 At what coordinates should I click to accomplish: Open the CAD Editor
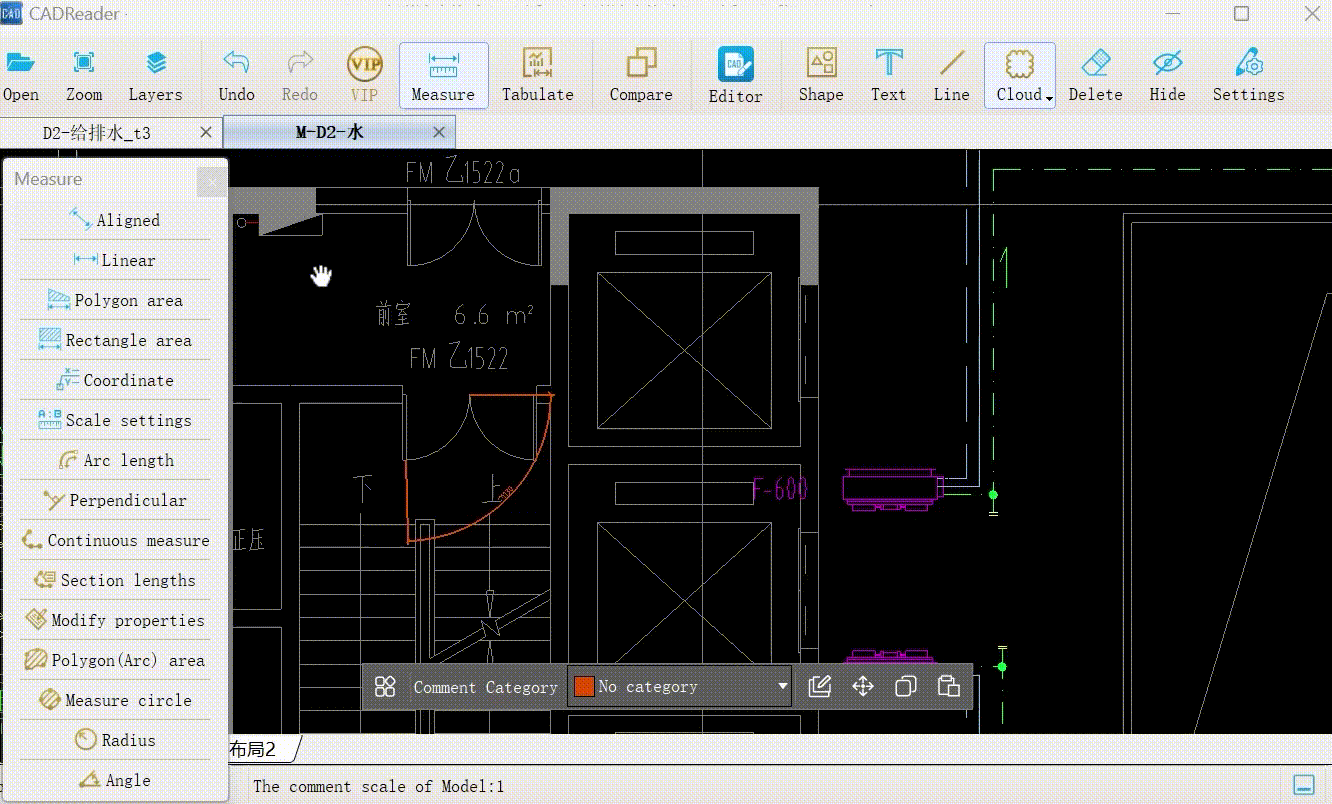coord(735,77)
